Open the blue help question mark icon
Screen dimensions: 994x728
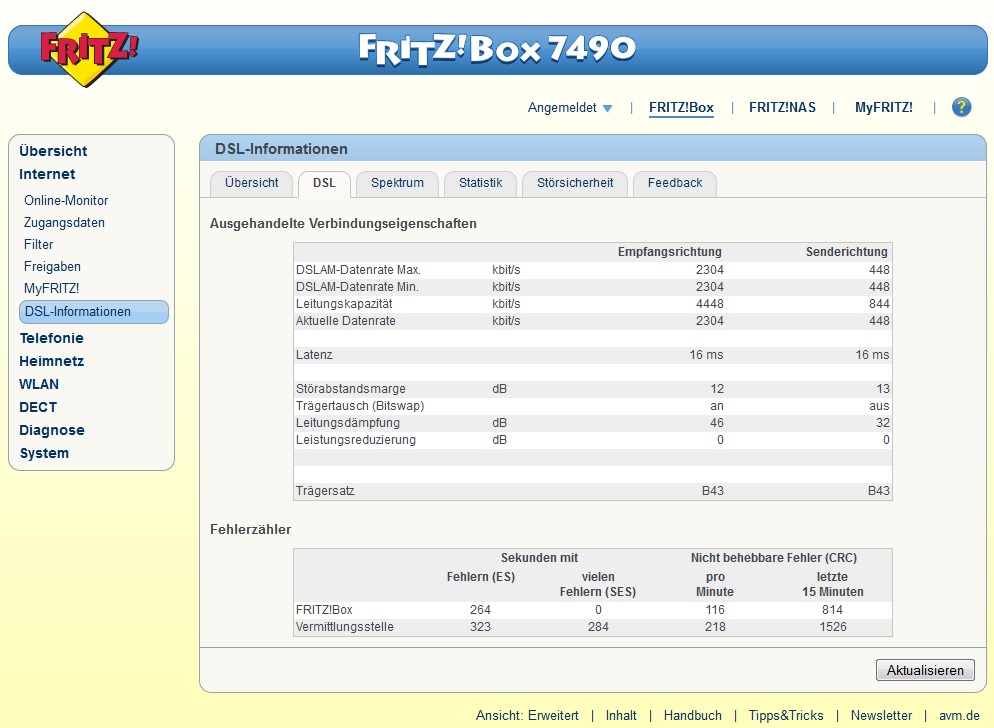(x=961, y=107)
